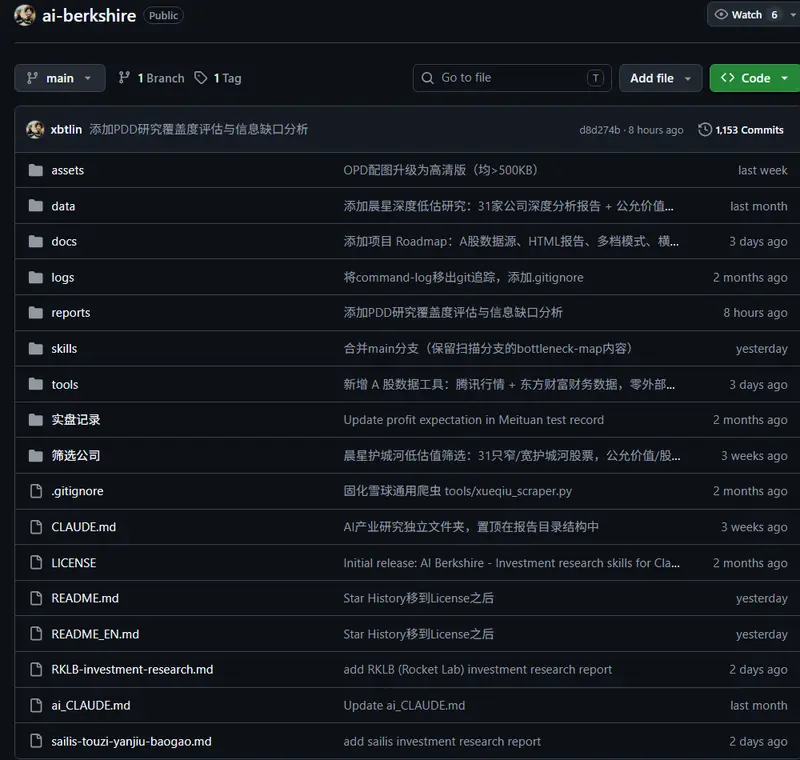The width and height of the screenshot is (800, 760).
Task: Click the folder icon for docs
Action: 36,241
